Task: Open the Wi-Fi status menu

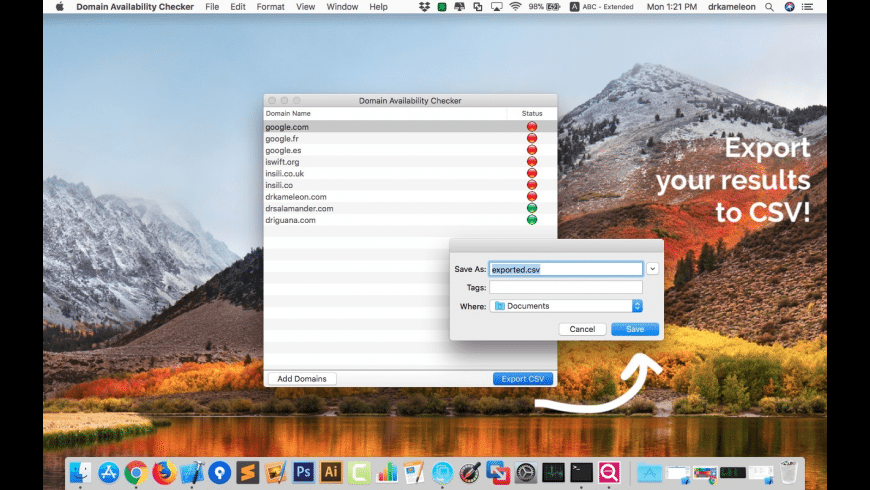Action: click(515, 7)
